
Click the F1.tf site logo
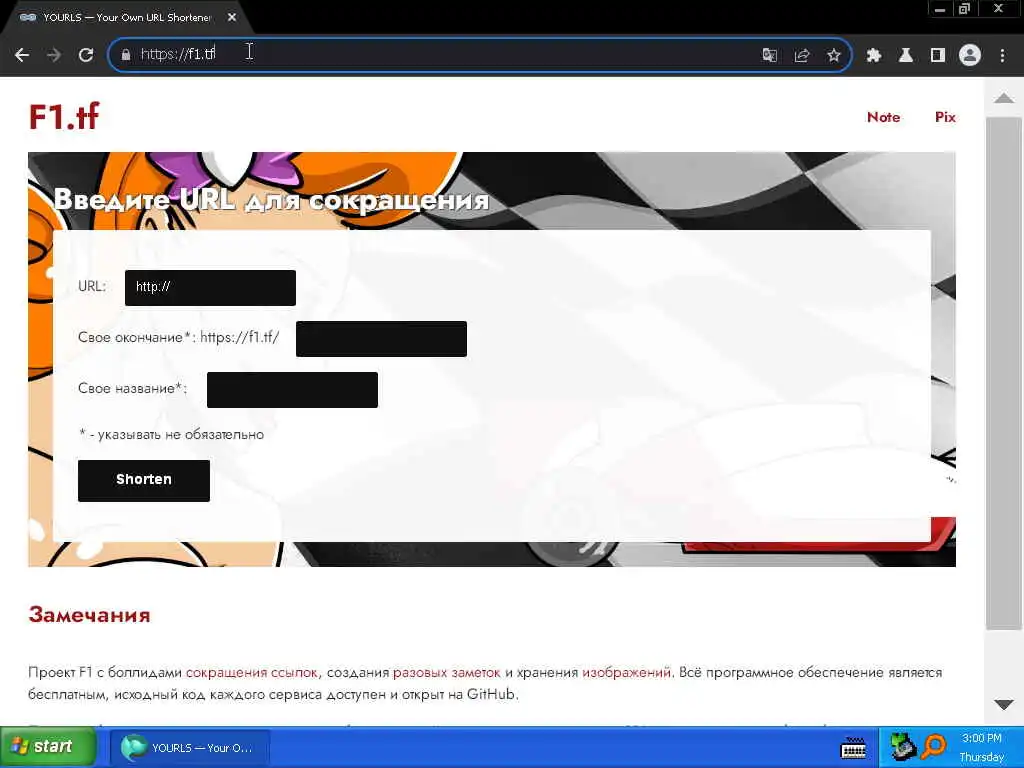(64, 116)
